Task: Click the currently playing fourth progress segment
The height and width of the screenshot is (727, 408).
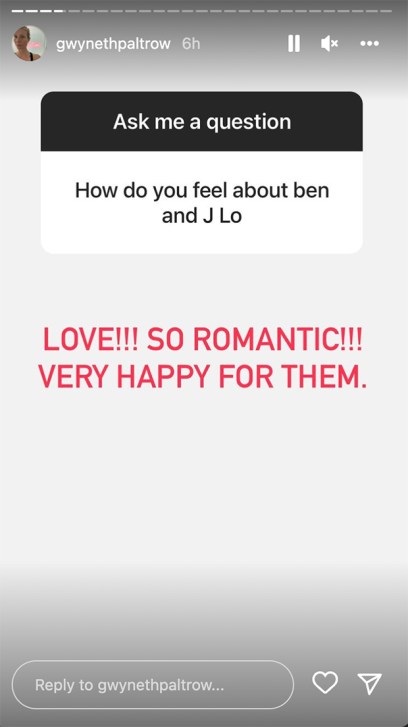Action: click(60, 11)
